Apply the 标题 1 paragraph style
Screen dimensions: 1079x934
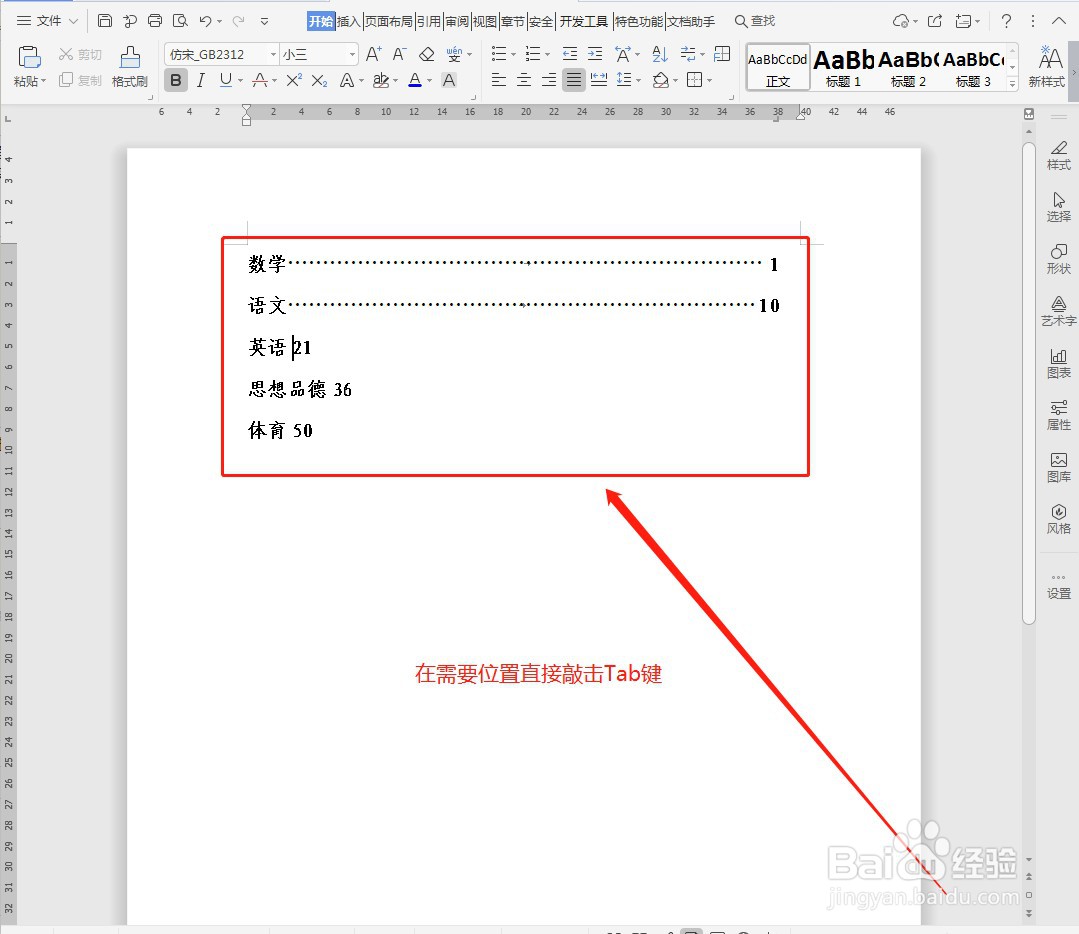843,66
